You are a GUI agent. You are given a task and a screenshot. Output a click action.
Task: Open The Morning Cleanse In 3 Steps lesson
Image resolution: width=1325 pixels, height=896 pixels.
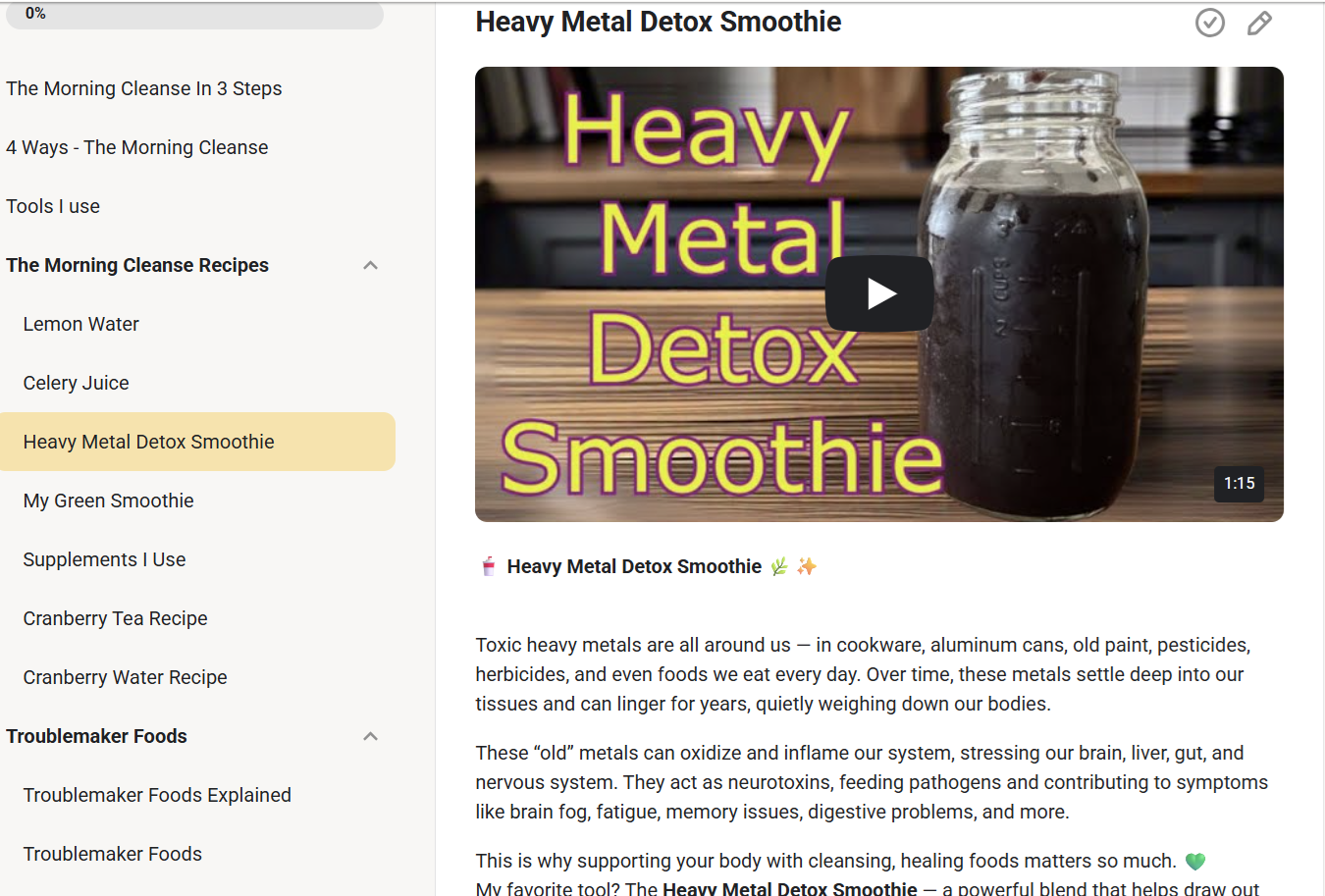144,88
